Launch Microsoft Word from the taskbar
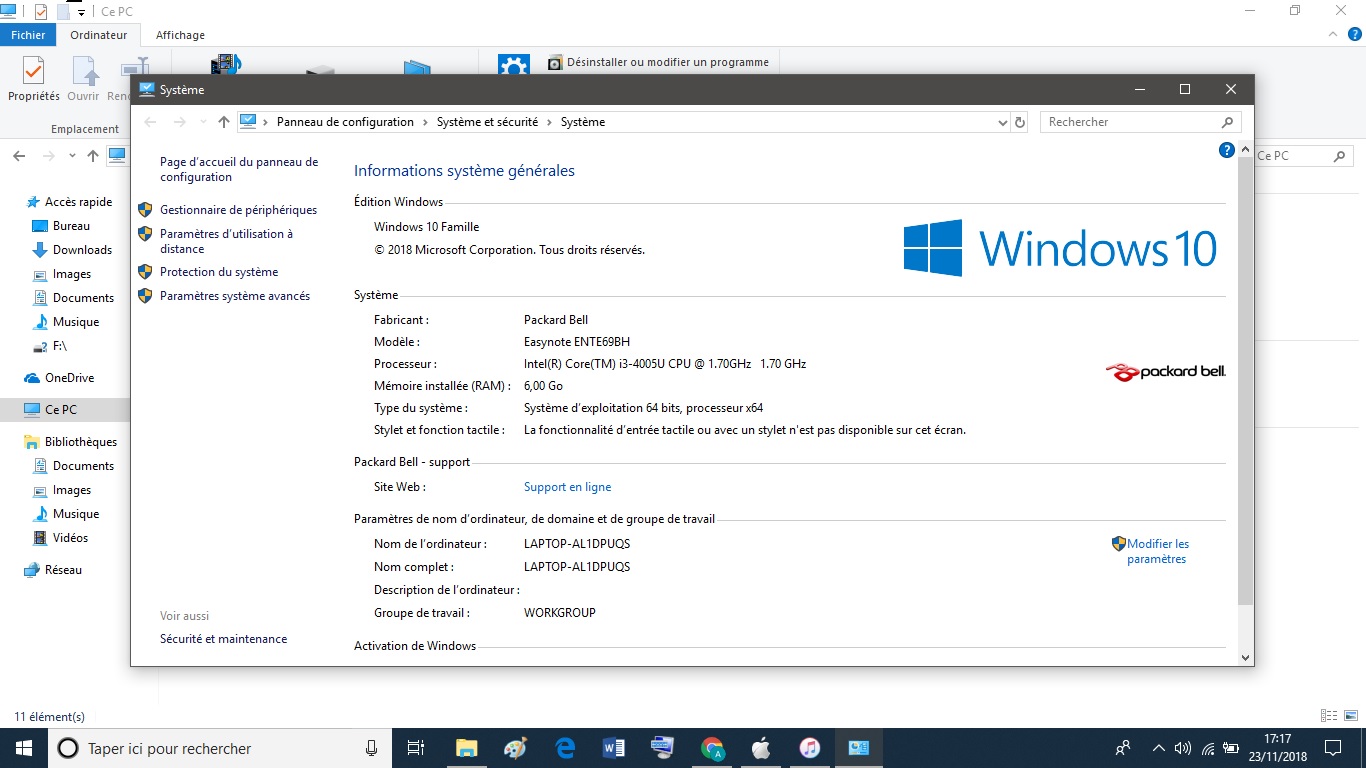Viewport: 1366px width, 768px height. tap(614, 748)
